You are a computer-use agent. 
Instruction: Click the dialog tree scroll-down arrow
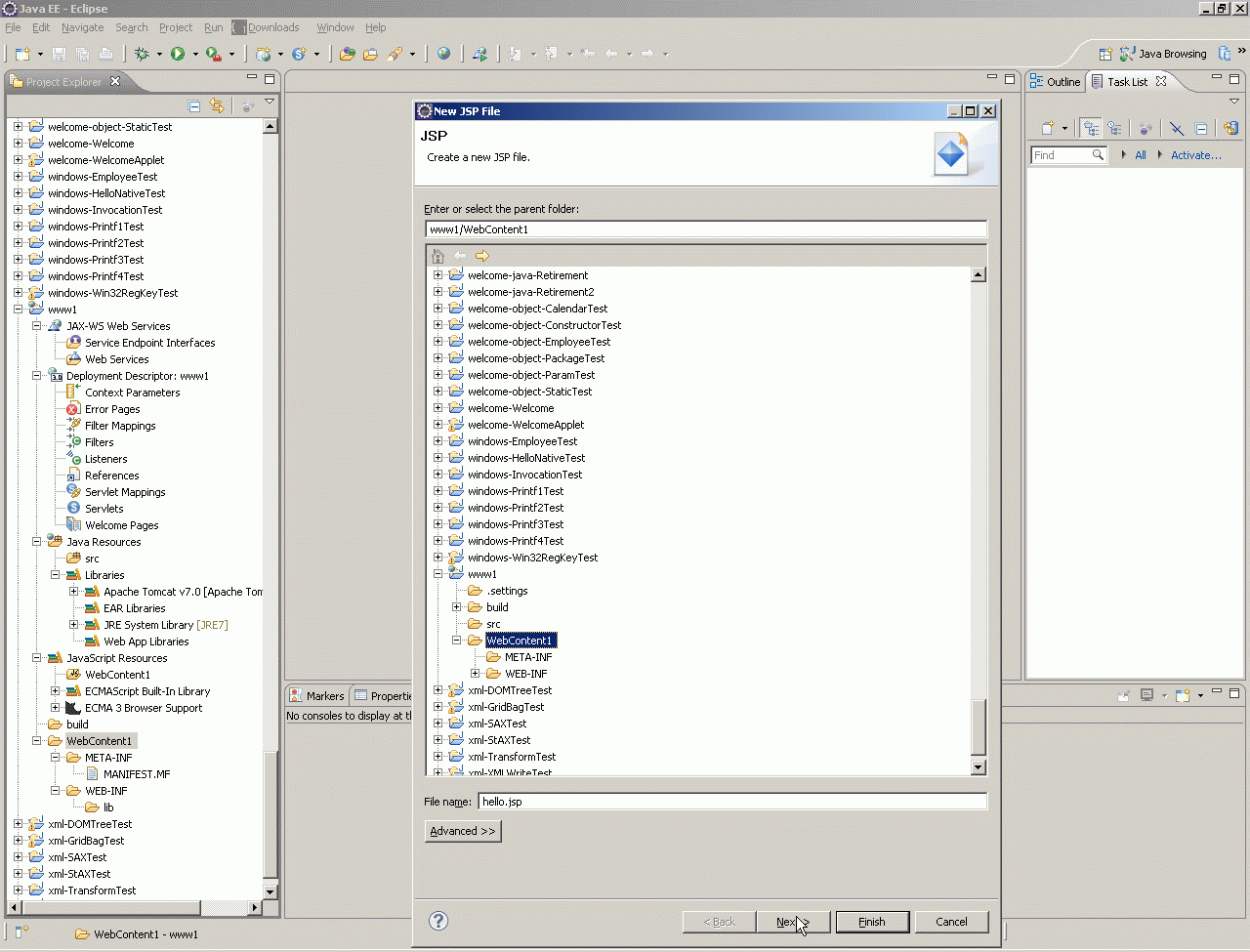pos(979,767)
